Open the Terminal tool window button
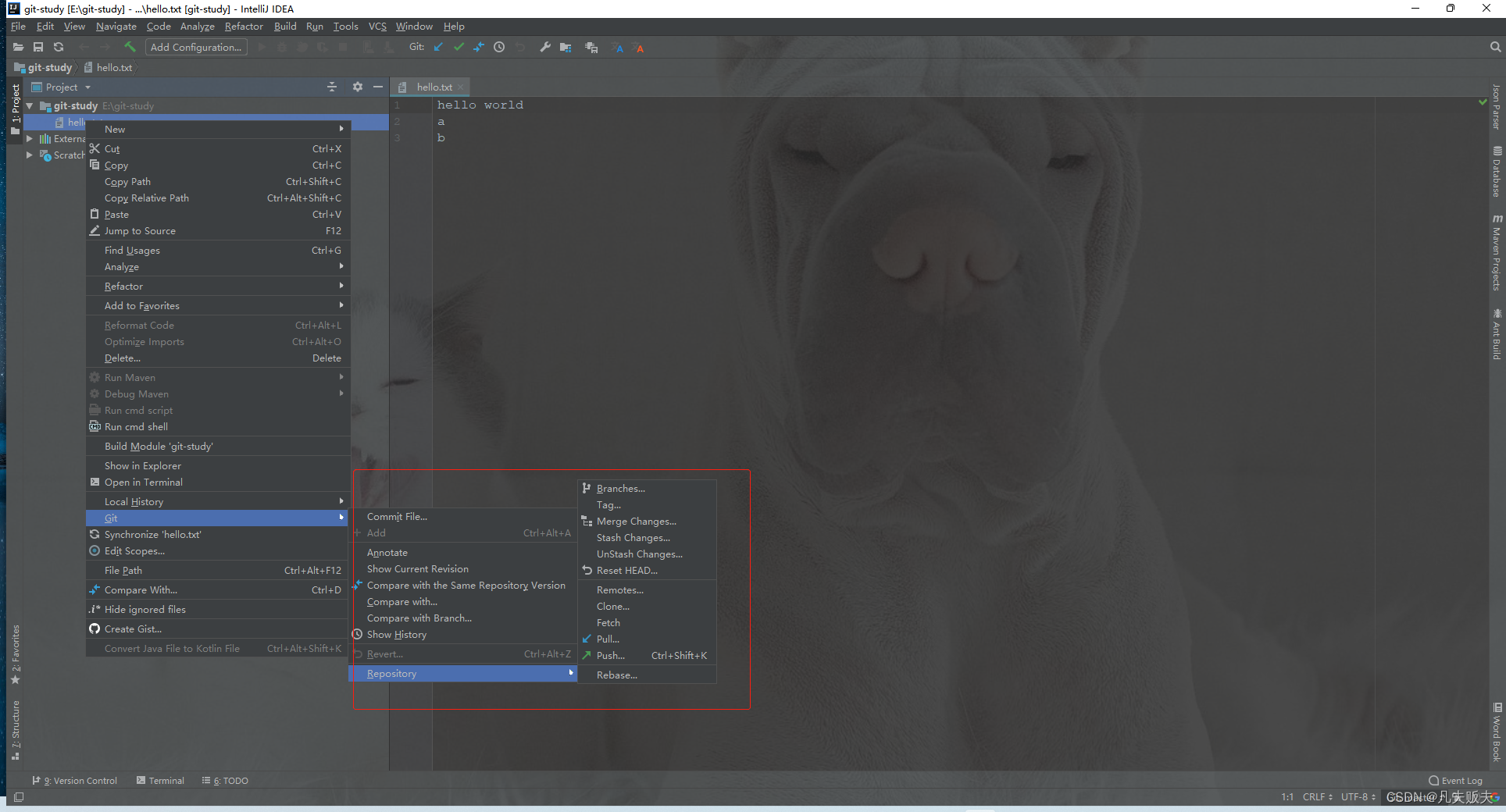 pyautogui.click(x=160, y=781)
